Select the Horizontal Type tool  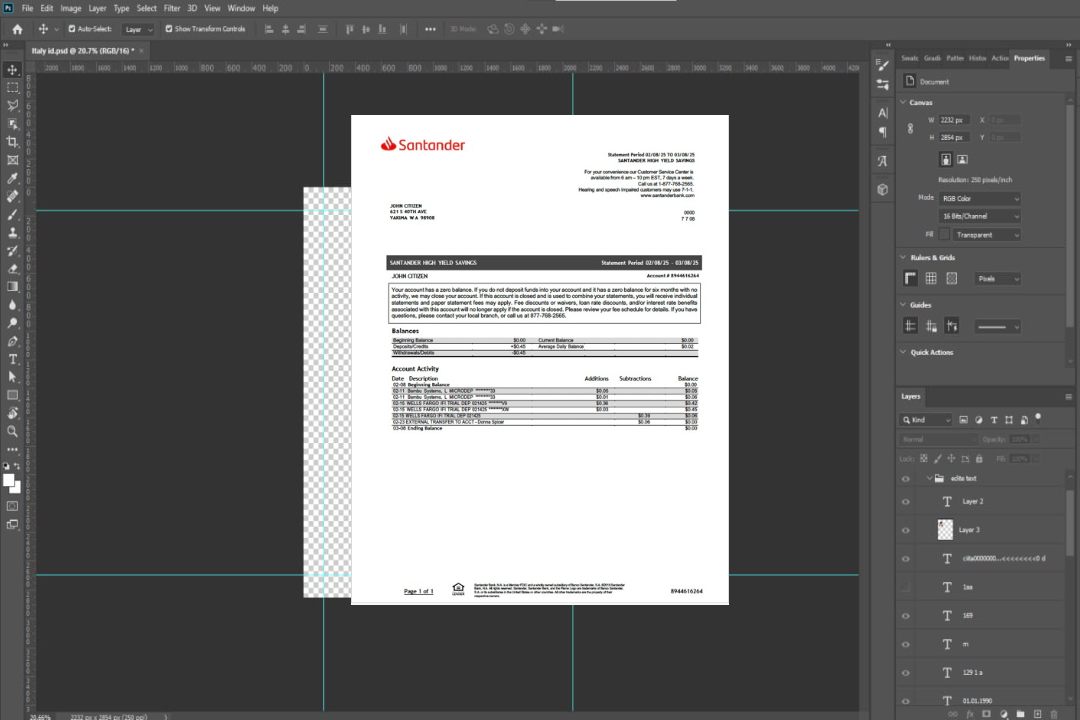tap(12, 359)
